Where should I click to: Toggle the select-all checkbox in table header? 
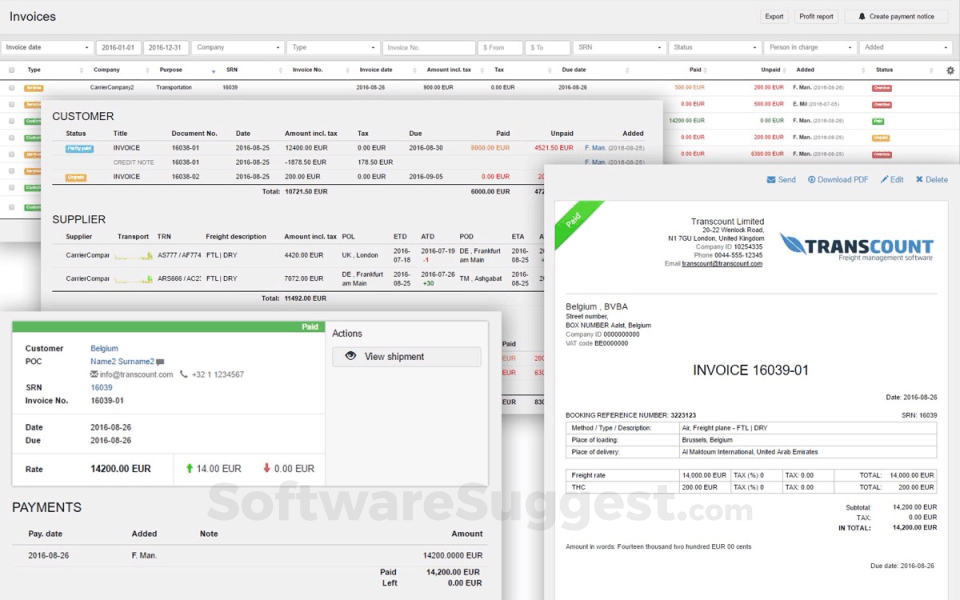[12, 70]
